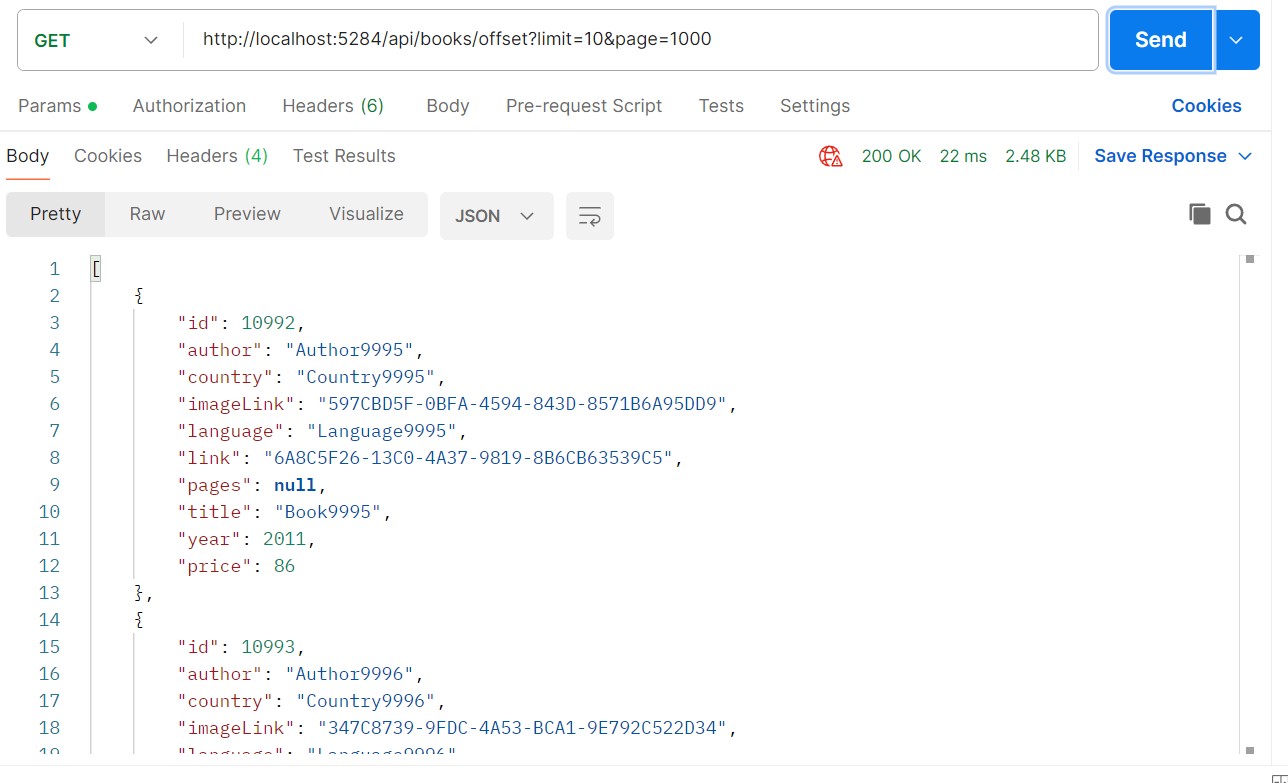1288x783 pixels.
Task: Click the "Country9996" value
Action: coord(366,701)
